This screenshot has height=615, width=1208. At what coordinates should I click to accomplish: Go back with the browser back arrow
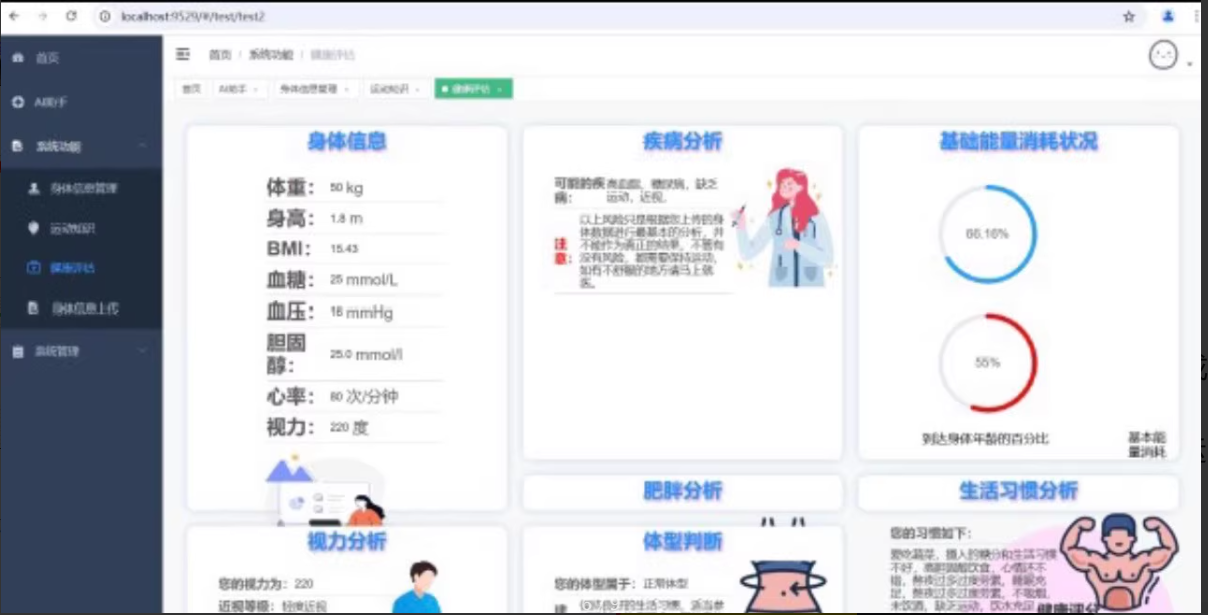pyautogui.click(x=14, y=17)
